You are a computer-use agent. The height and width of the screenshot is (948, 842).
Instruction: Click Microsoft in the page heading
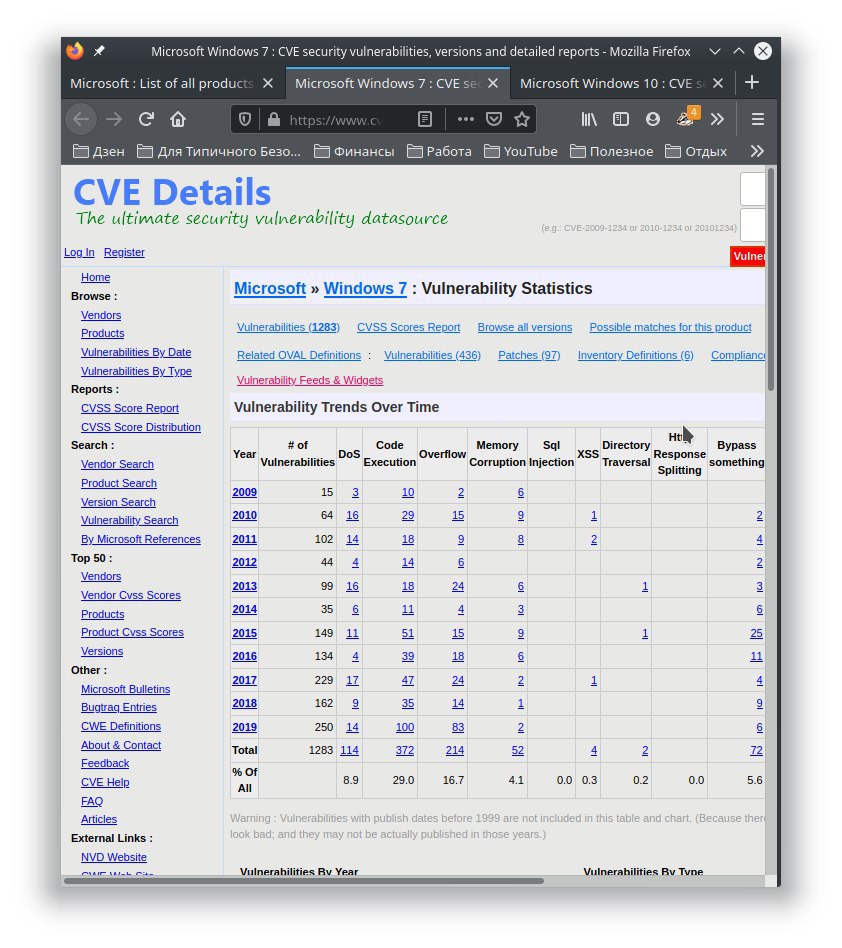(x=270, y=288)
